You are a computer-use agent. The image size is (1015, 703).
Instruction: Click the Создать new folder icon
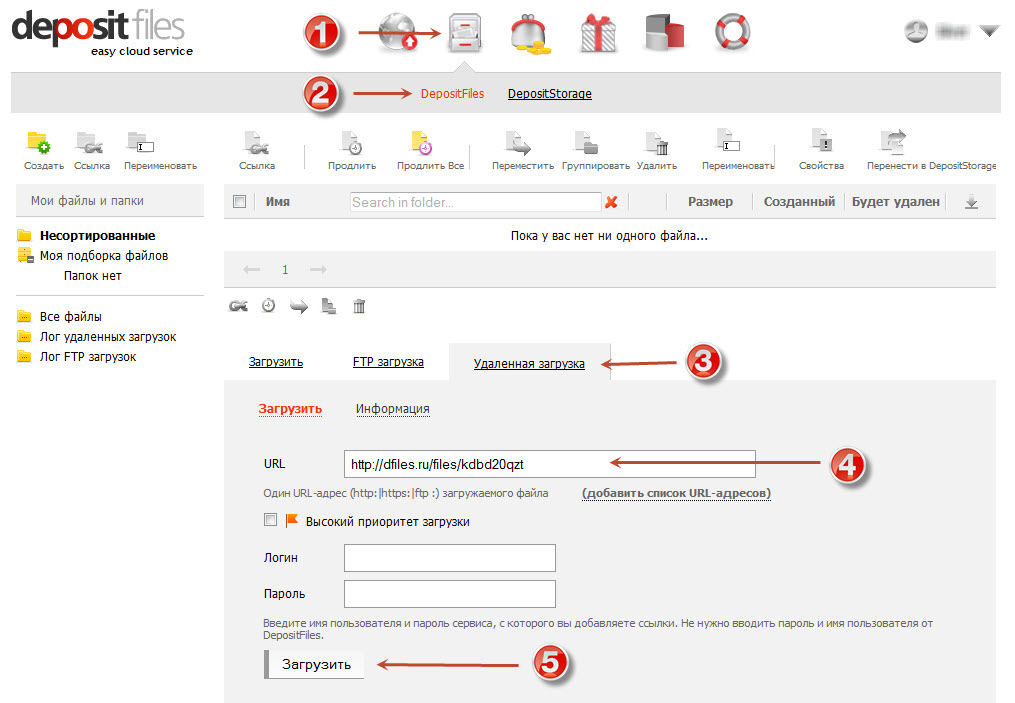pos(40,143)
